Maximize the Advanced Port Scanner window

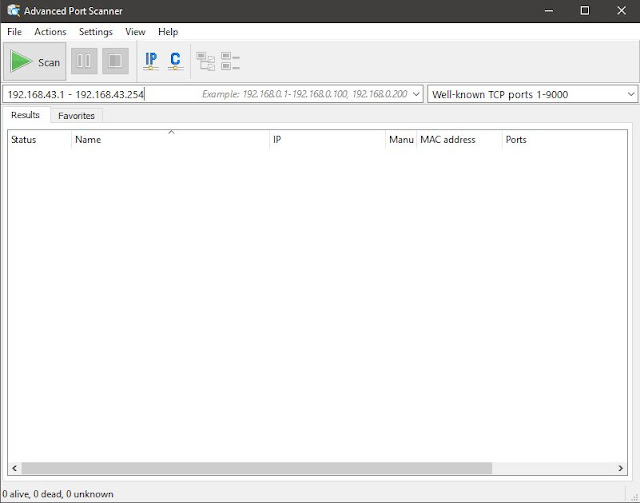(x=585, y=11)
